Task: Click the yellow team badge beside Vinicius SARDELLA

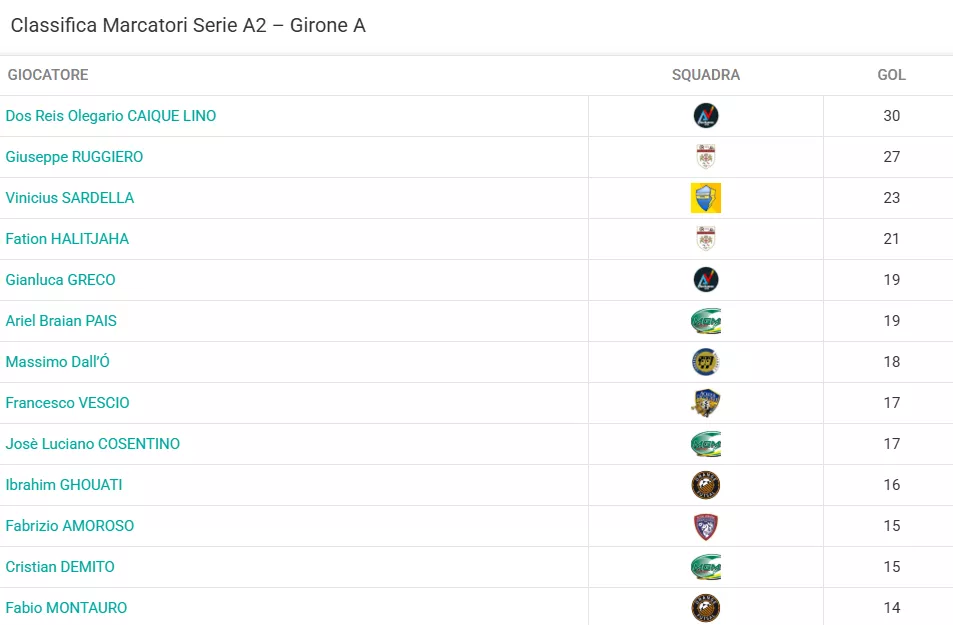Action: [x=706, y=198]
